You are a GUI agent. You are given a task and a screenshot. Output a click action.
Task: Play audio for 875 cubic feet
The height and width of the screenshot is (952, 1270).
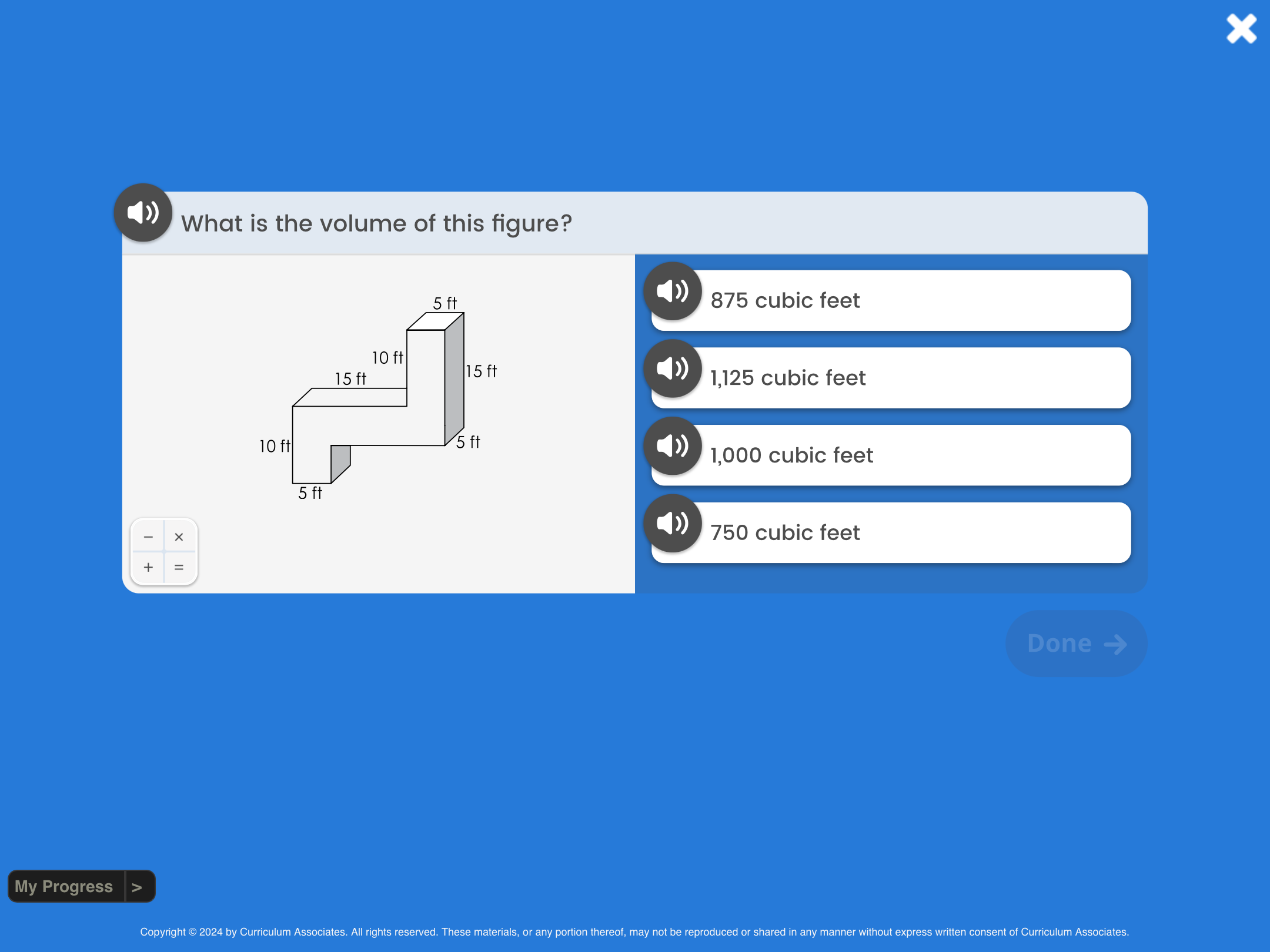point(673,291)
